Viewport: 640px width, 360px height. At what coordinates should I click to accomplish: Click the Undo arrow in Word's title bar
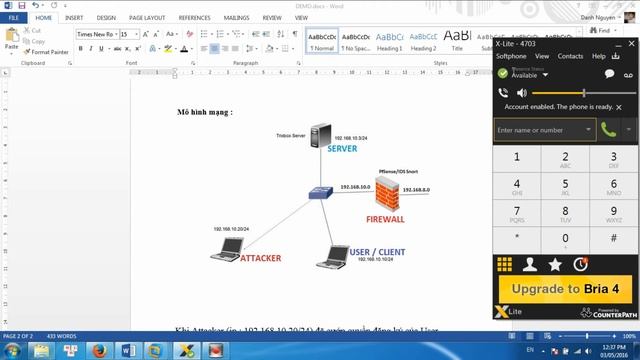(36, 6)
